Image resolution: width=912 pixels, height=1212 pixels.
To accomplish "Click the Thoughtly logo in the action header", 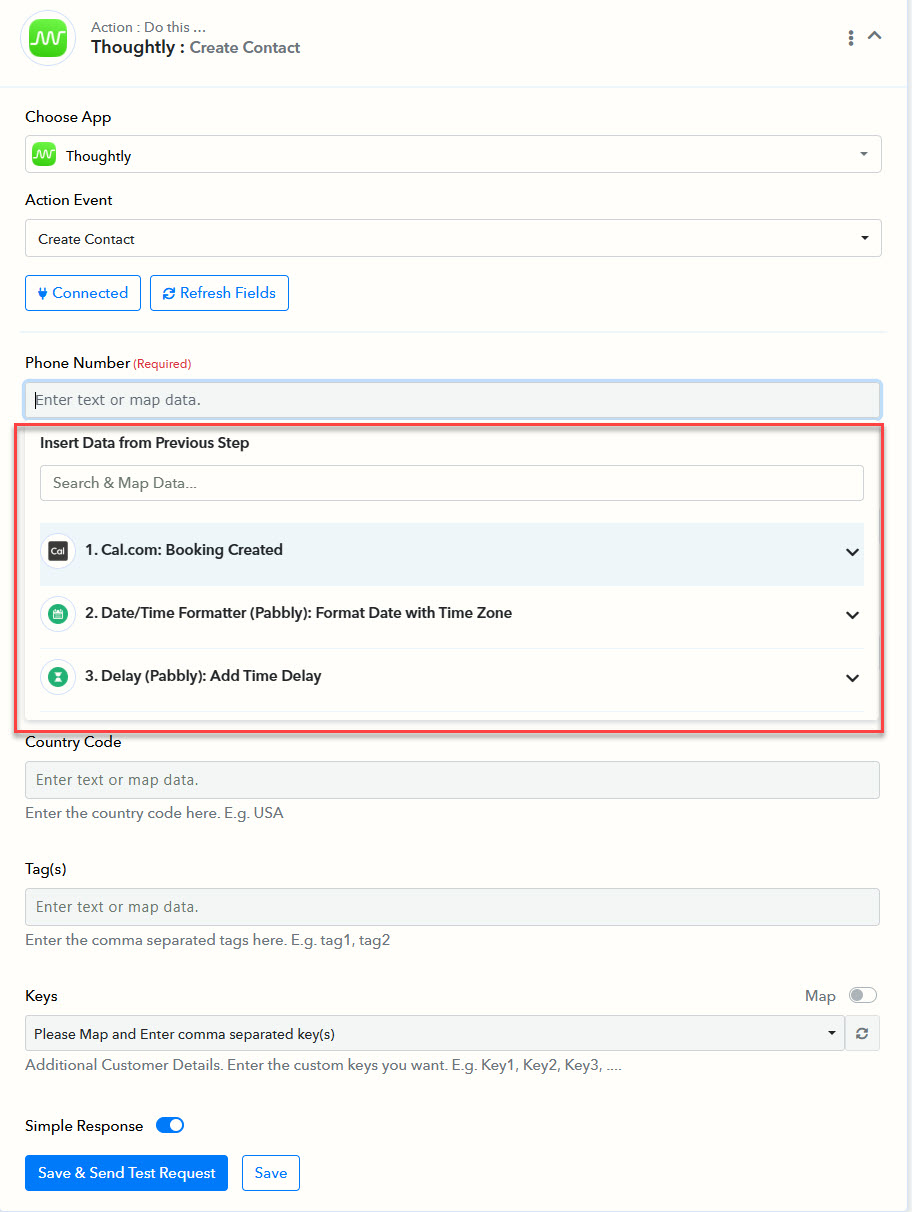I will point(48,38).
